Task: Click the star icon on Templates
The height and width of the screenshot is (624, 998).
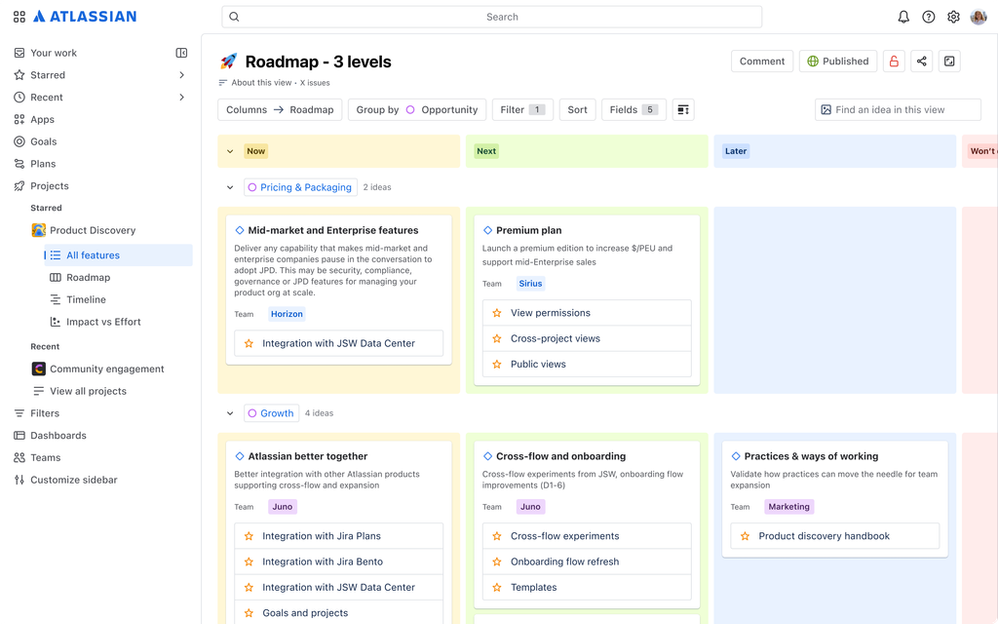Action: pyautogui.click(x=496, y=587)
